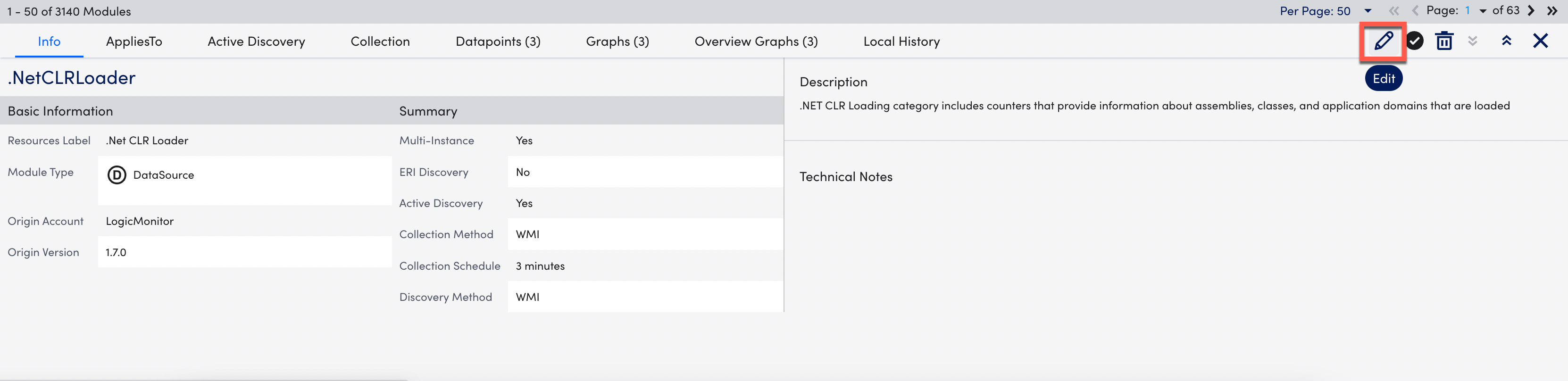Click the previous page arrow
Image resolution: width=1568 pixels, height=381 pixels.
(1415, 11)
